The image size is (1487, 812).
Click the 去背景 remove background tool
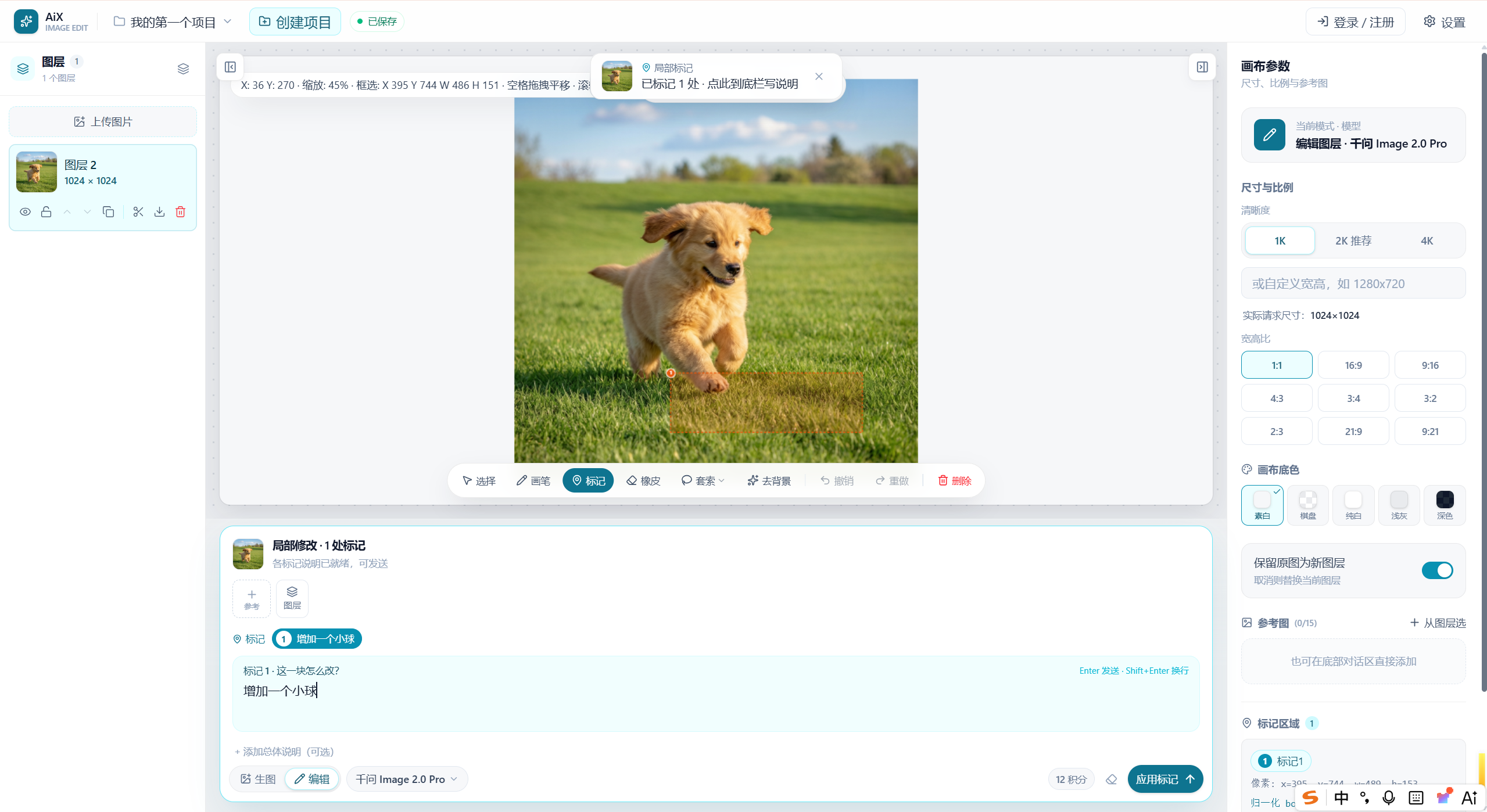point(769,481)
